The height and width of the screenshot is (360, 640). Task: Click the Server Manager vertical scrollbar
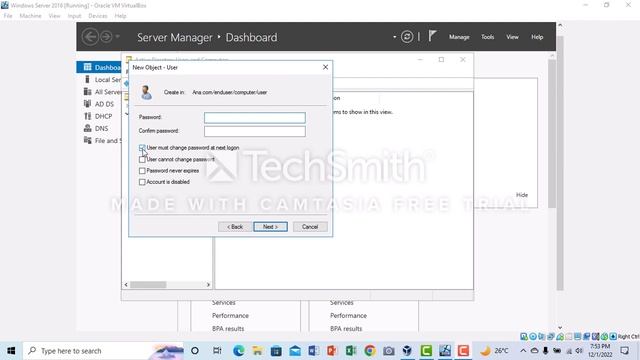(x=552, y=134)
